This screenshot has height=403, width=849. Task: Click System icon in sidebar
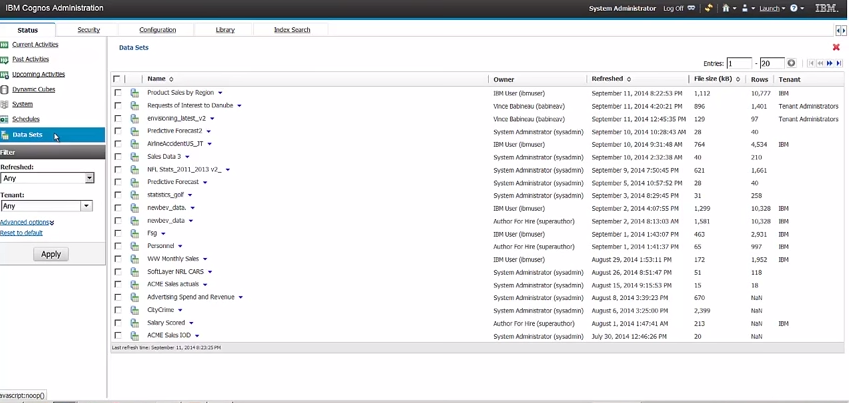coord(4,105)
